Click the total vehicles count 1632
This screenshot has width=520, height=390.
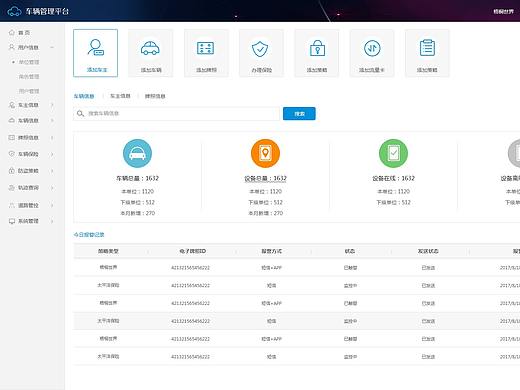tap(137, 178)
